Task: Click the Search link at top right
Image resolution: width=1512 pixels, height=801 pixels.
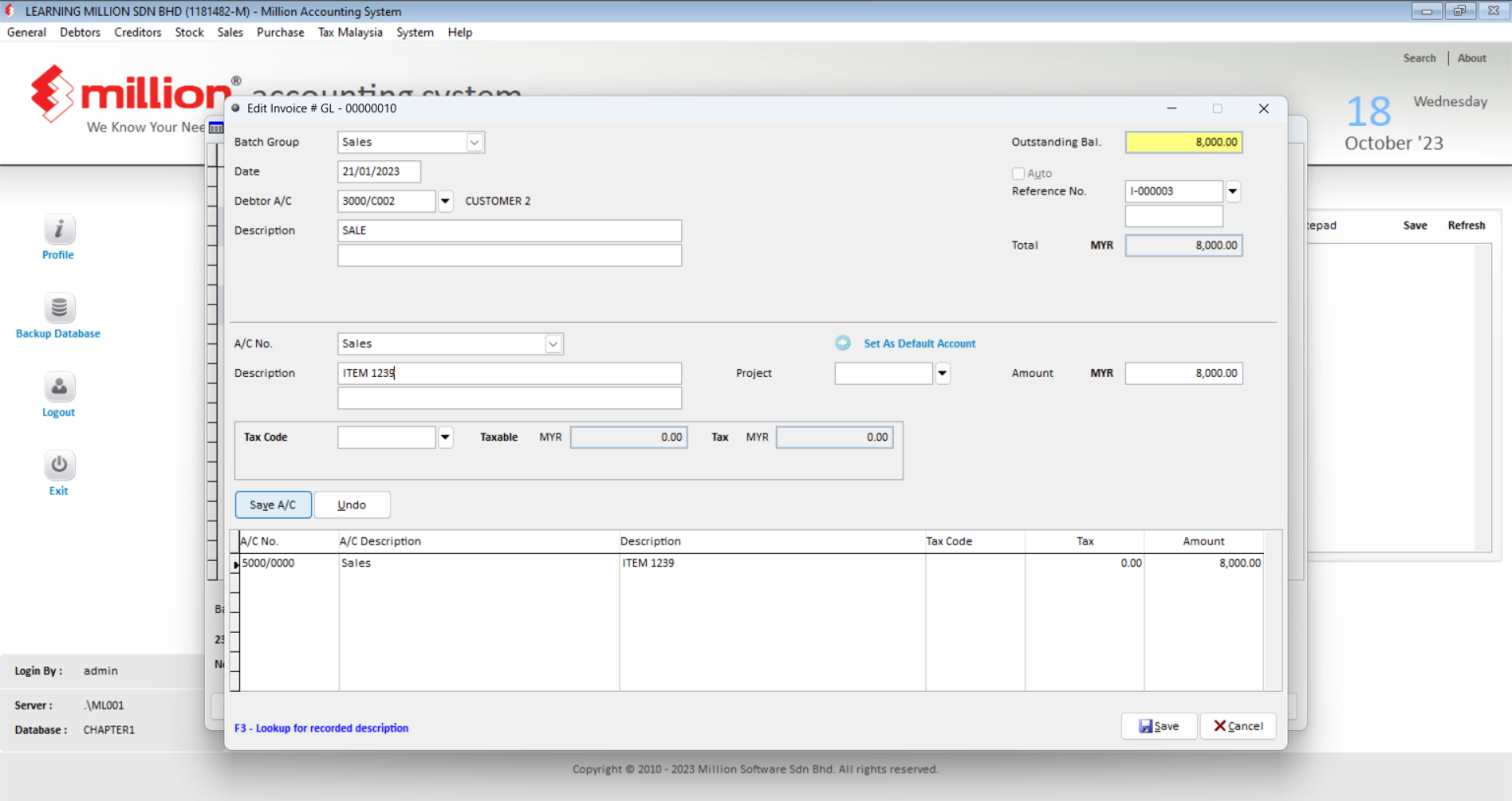Action: tap(1419, 58)
